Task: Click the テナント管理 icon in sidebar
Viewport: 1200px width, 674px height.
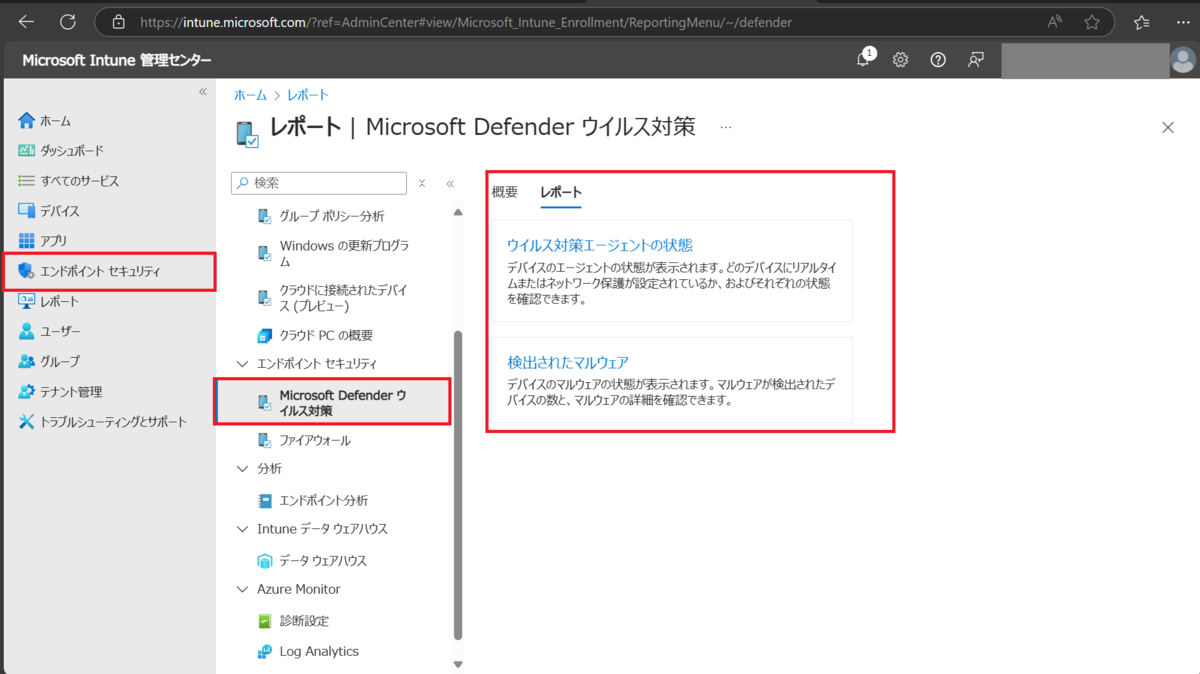Action: click(x=27, y=391)
